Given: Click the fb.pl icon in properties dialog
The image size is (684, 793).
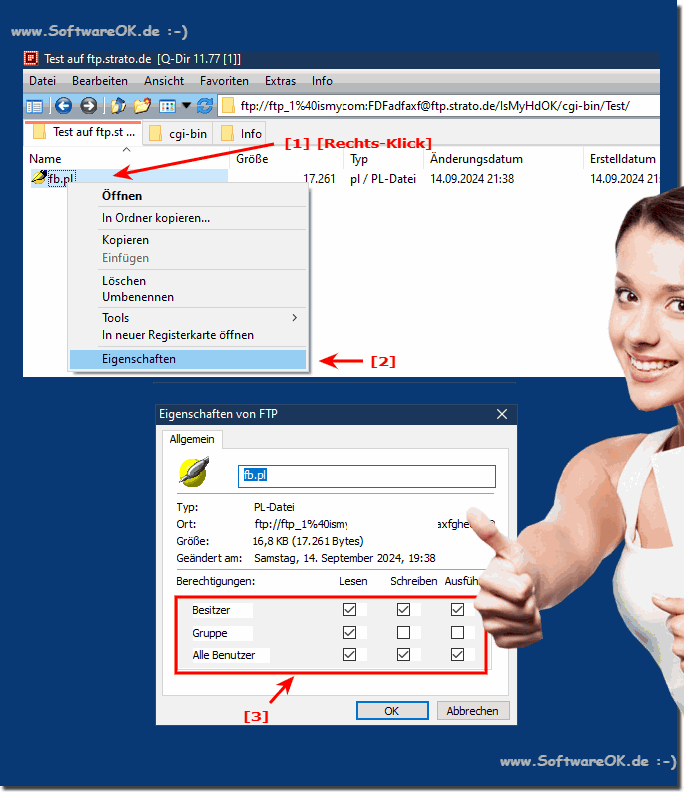Looking at the screenshot, I should click(x=194, y=472).
